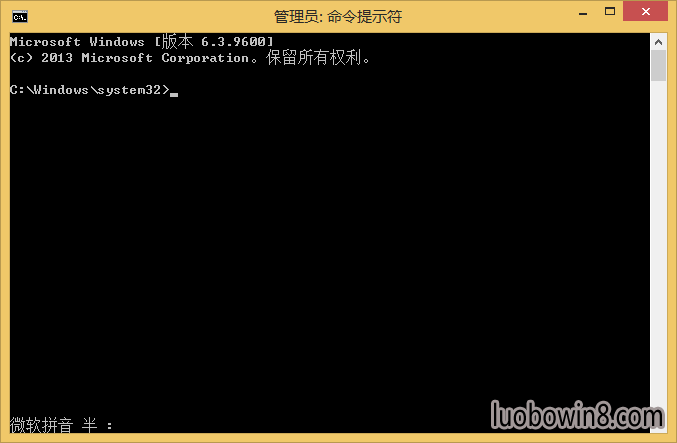677x443 pixels.
Task: Click the colon punctuation indicator after 半
Action: tap(110, 426)
